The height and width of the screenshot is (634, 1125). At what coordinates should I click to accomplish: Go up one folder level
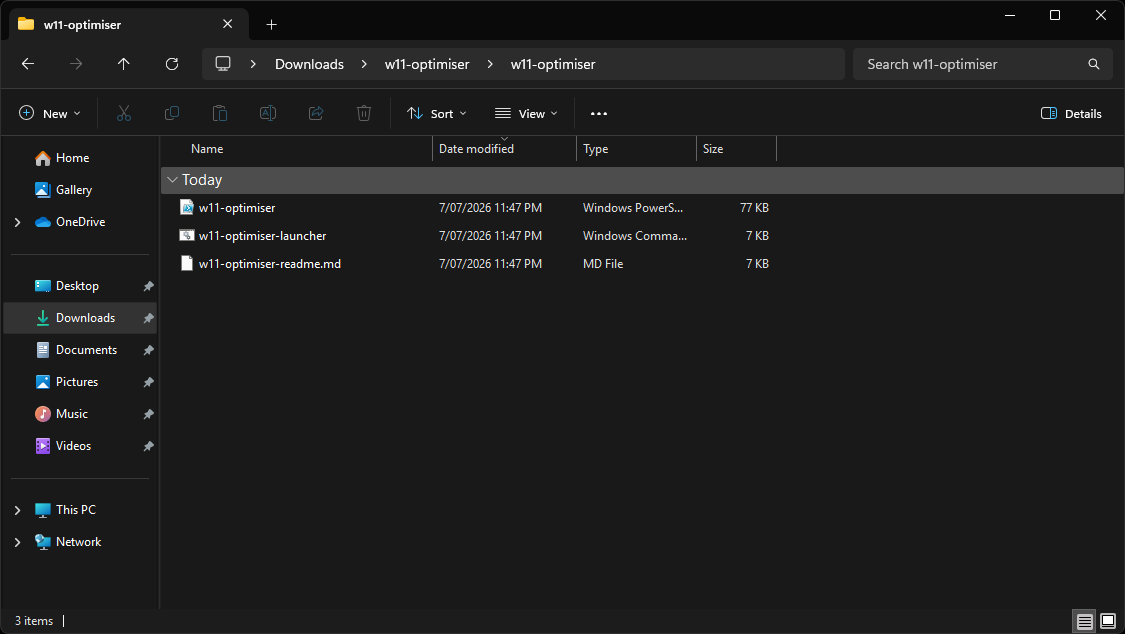[123, 64]
